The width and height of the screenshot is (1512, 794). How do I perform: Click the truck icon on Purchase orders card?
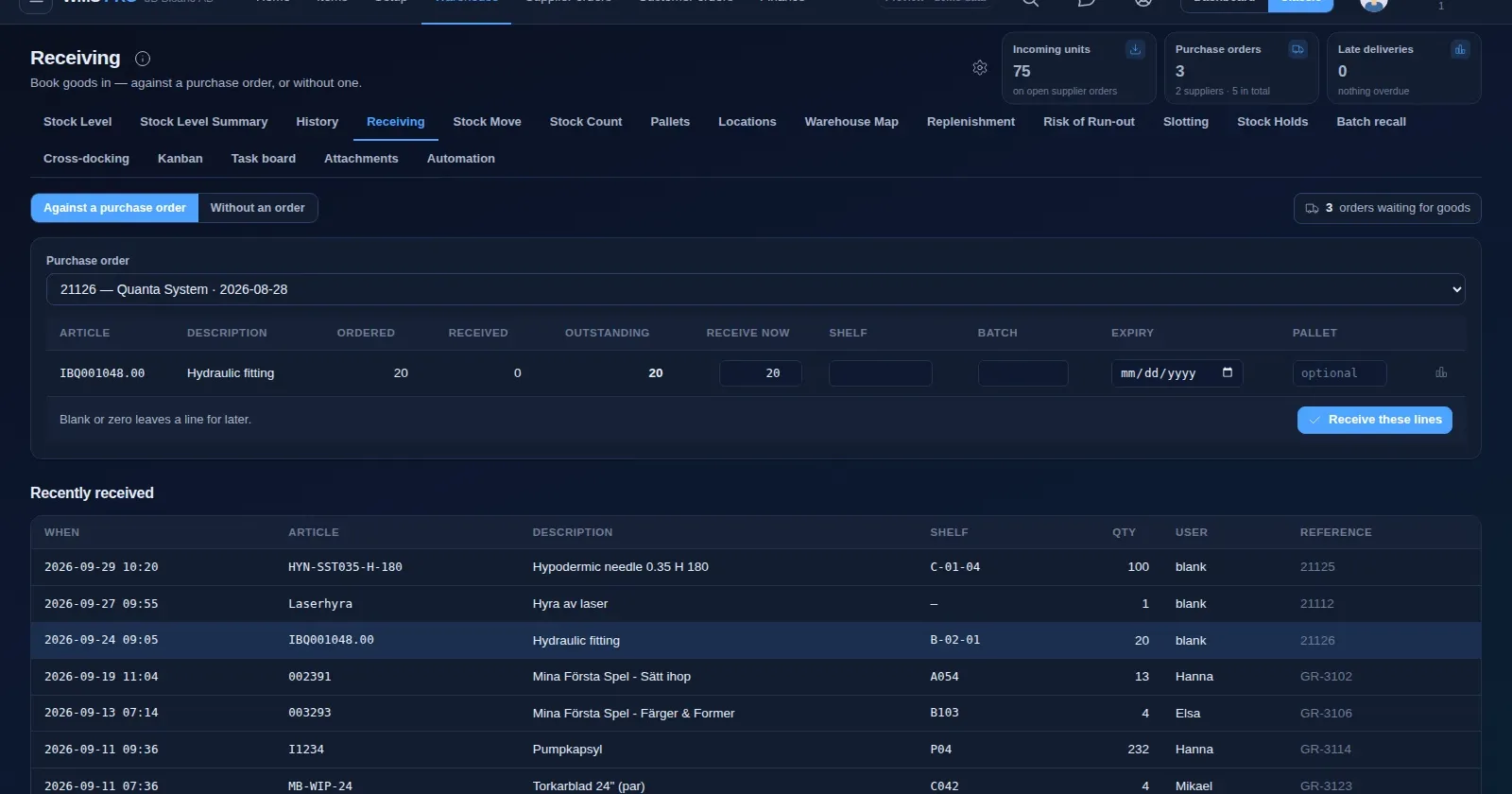coord(1297,49)
